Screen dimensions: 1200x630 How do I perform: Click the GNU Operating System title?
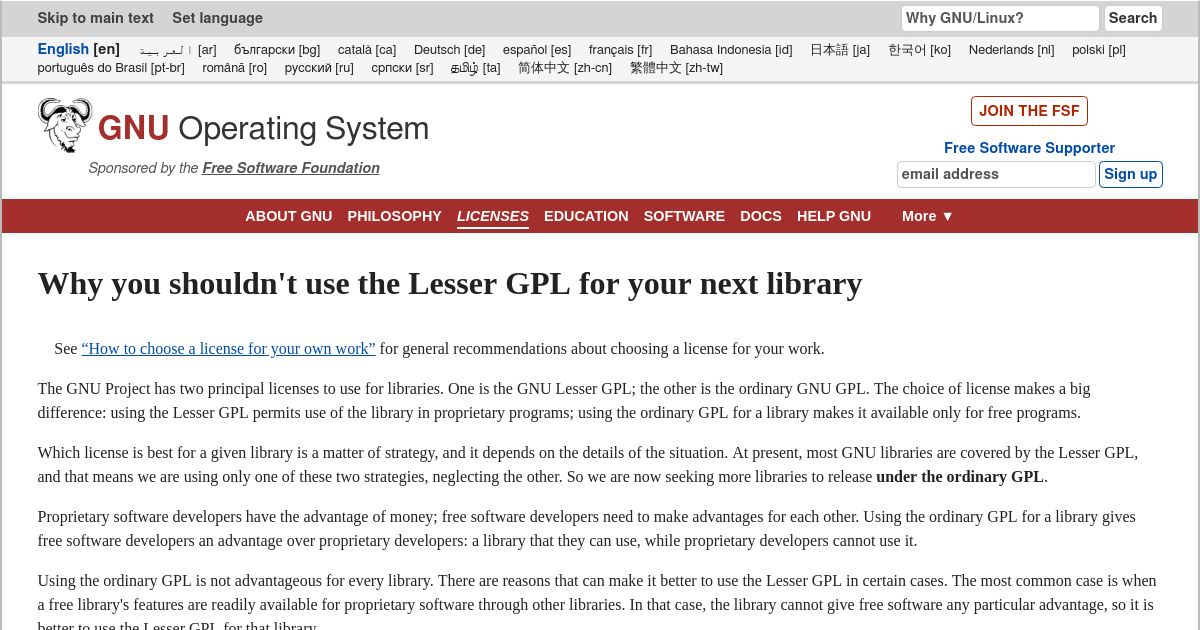coord(263,128)
